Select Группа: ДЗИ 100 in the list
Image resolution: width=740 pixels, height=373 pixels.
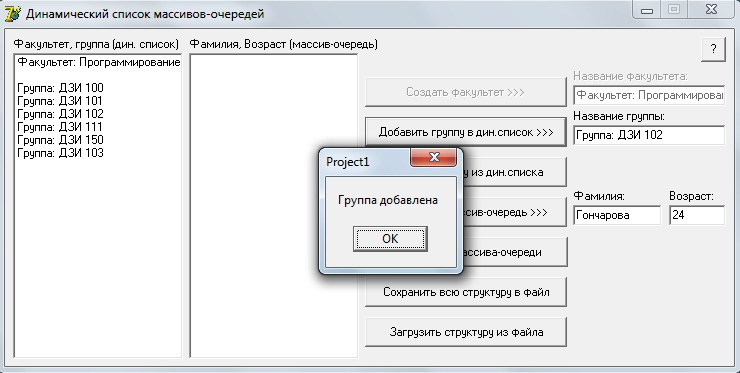(x=60, y=88)
